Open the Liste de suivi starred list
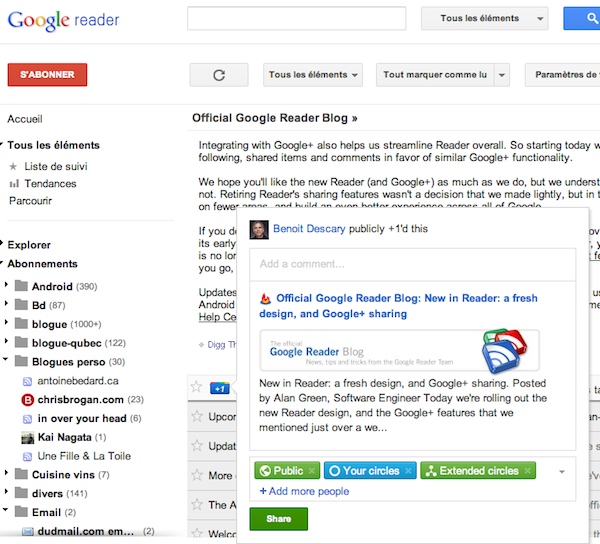 pyautogui.click(x=56, y=166)
